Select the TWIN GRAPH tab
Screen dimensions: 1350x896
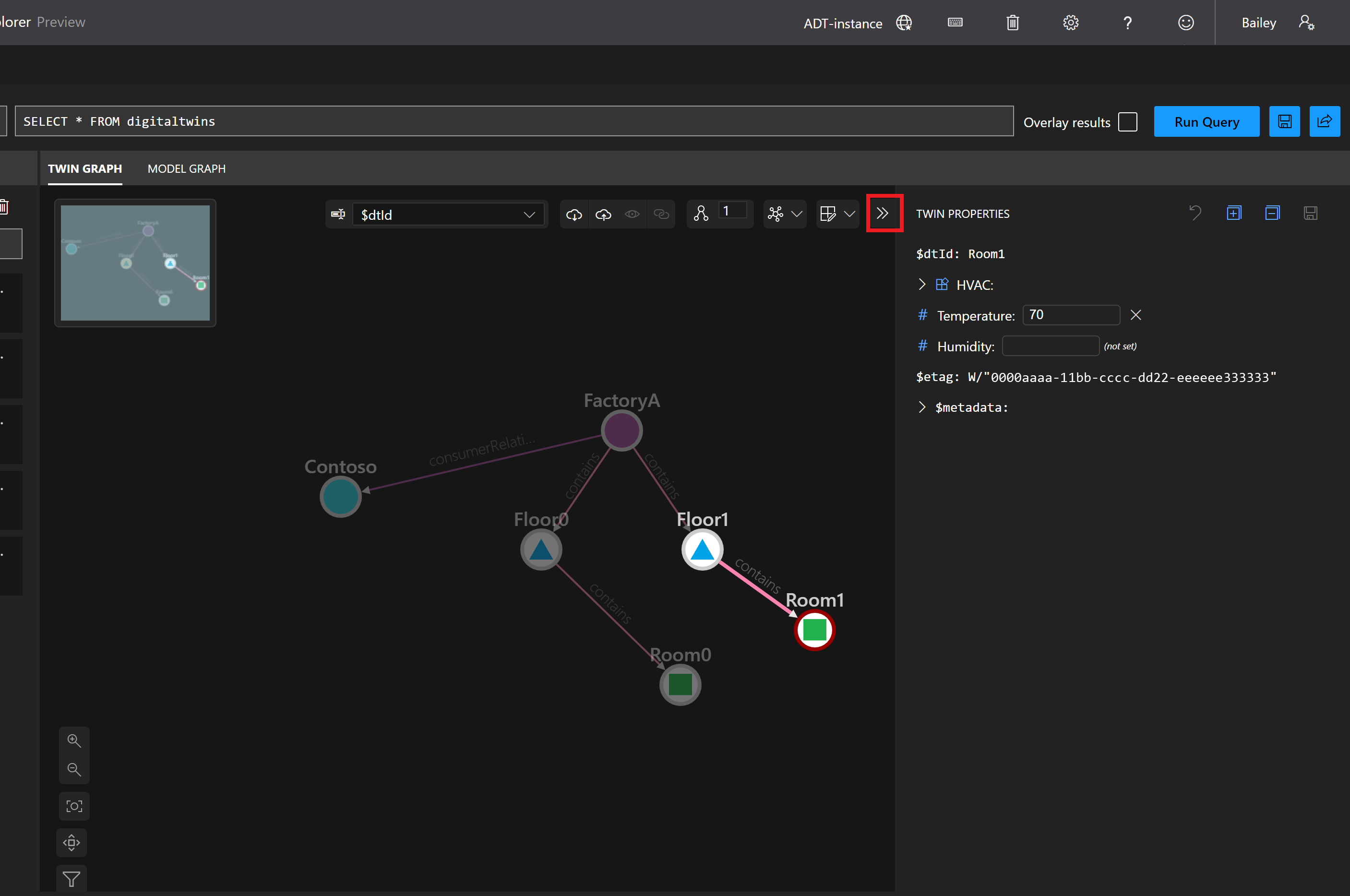click(84, 168)
